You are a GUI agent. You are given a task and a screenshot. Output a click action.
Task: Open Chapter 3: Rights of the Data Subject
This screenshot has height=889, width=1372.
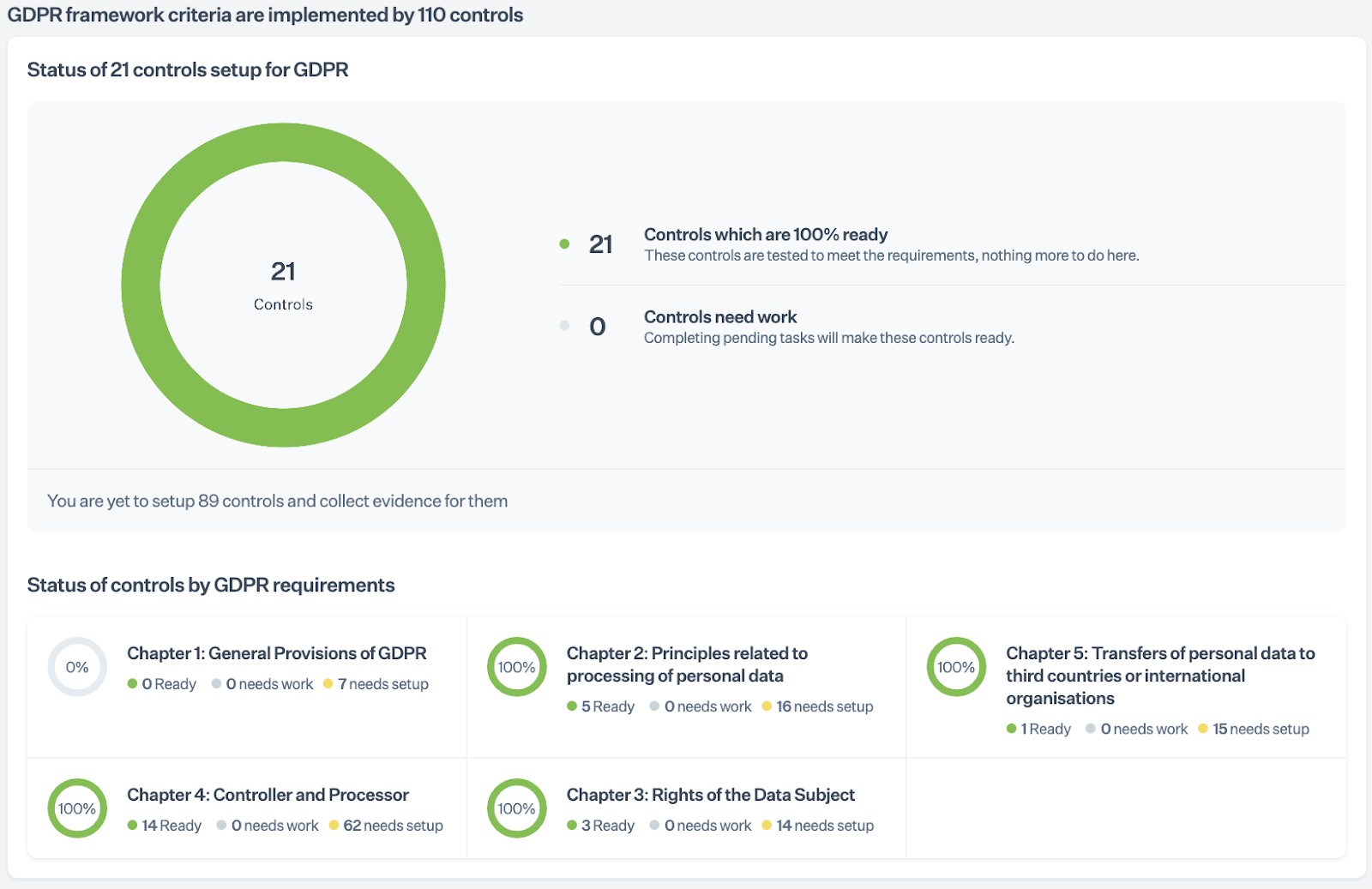711,795
